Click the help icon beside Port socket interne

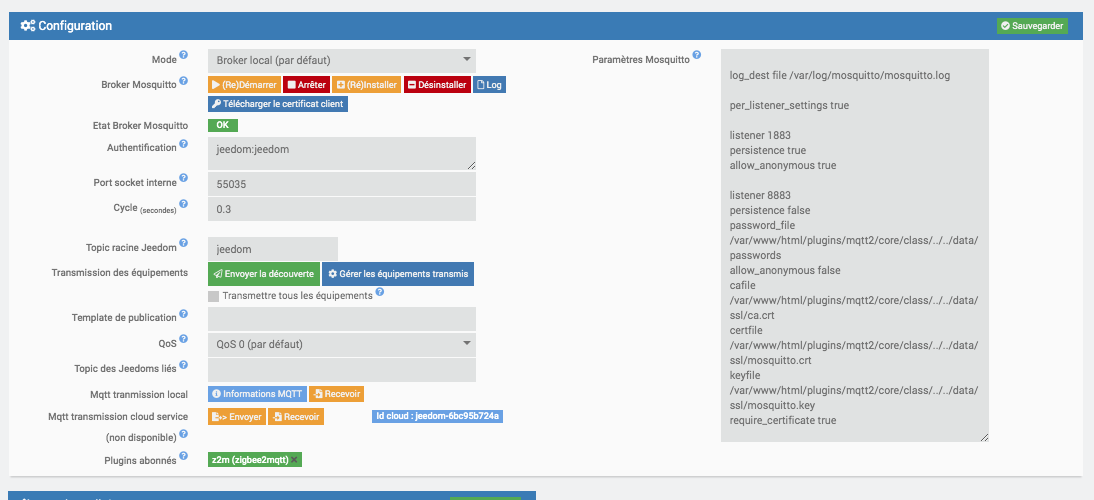pyautogui.click(x=183, y=179)
